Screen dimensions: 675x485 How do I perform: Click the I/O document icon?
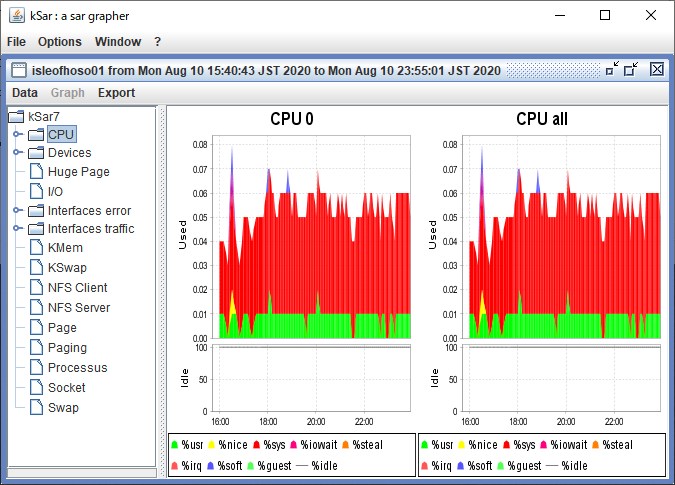(37, 191)
